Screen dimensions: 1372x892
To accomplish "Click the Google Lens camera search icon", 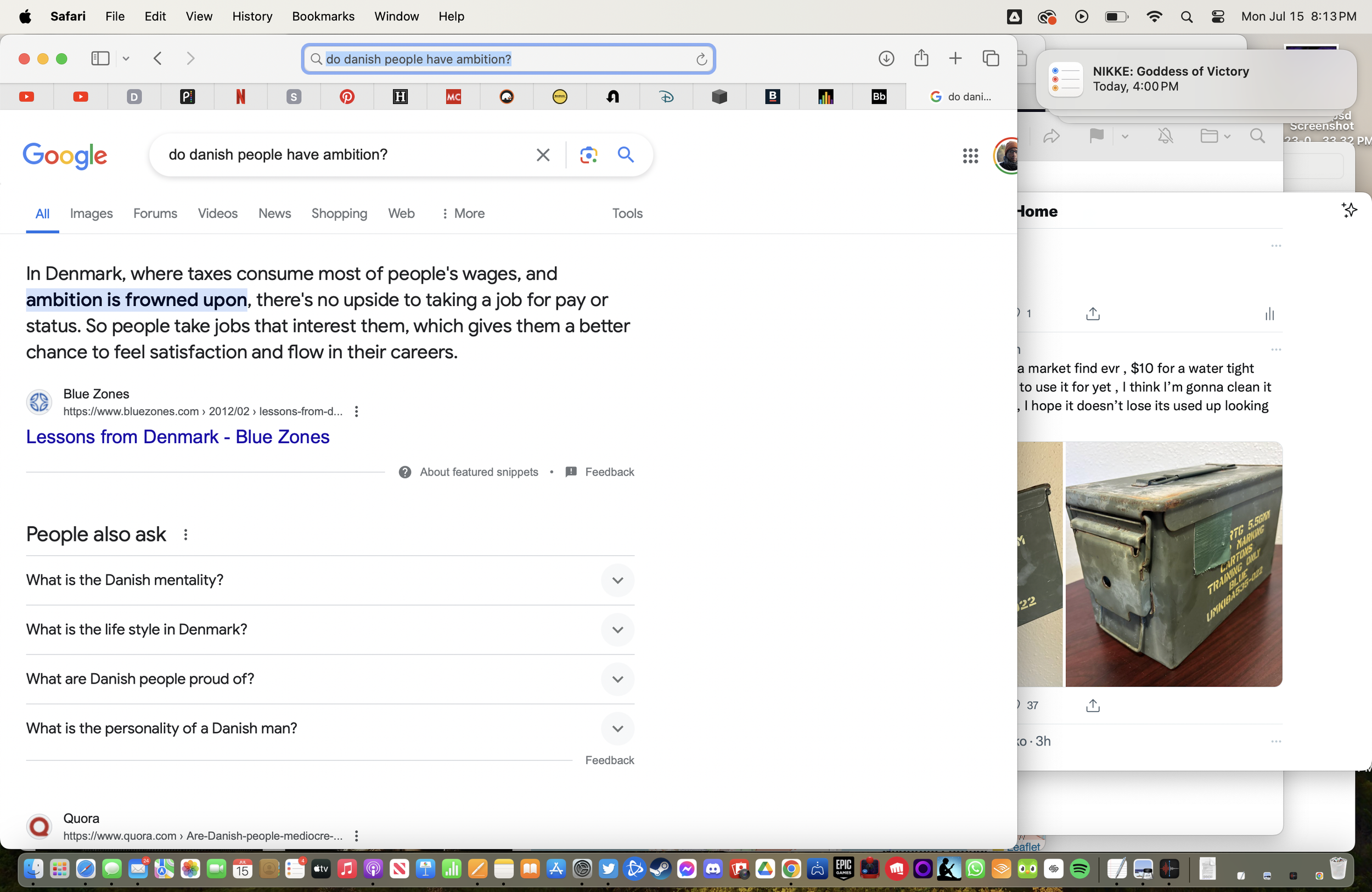I will point(588,155).
